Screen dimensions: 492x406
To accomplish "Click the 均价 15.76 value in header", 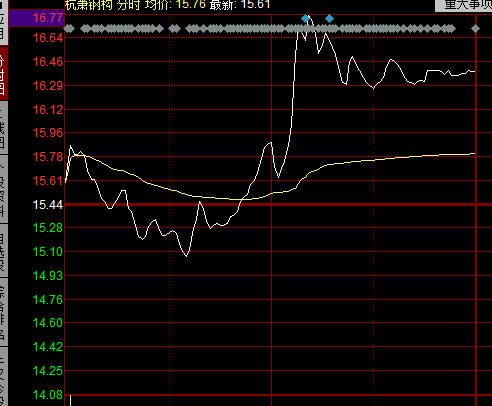I will [175, 5].
